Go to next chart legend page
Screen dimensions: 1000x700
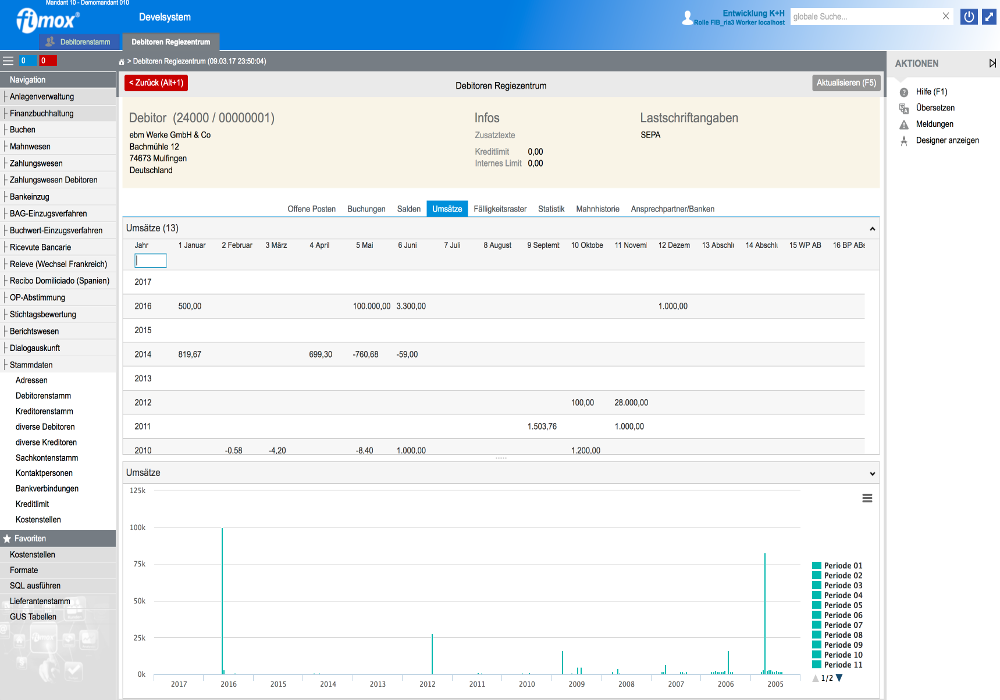click(839, 678)
